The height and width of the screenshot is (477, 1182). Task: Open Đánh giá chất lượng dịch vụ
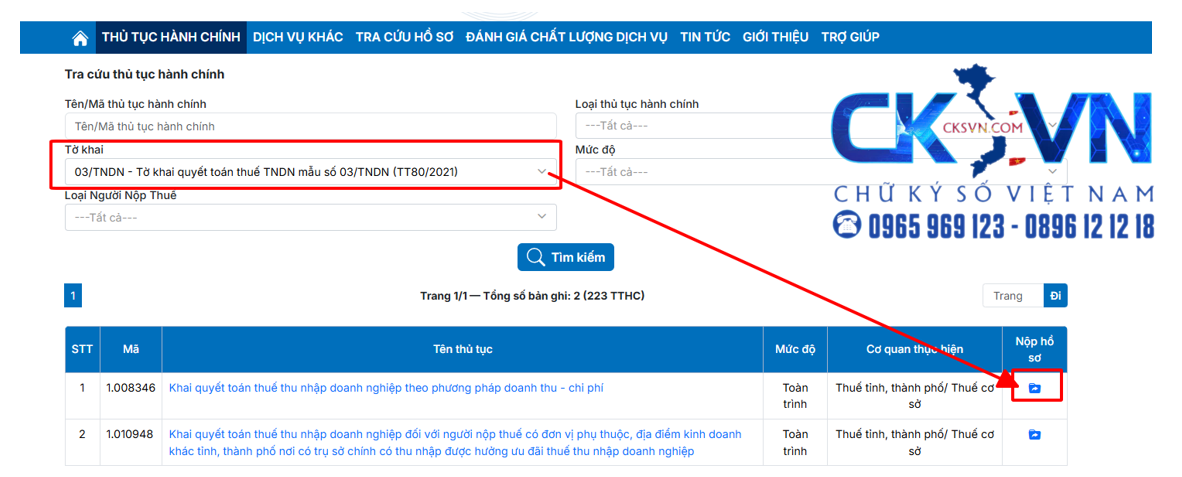[x=566, y=37]
